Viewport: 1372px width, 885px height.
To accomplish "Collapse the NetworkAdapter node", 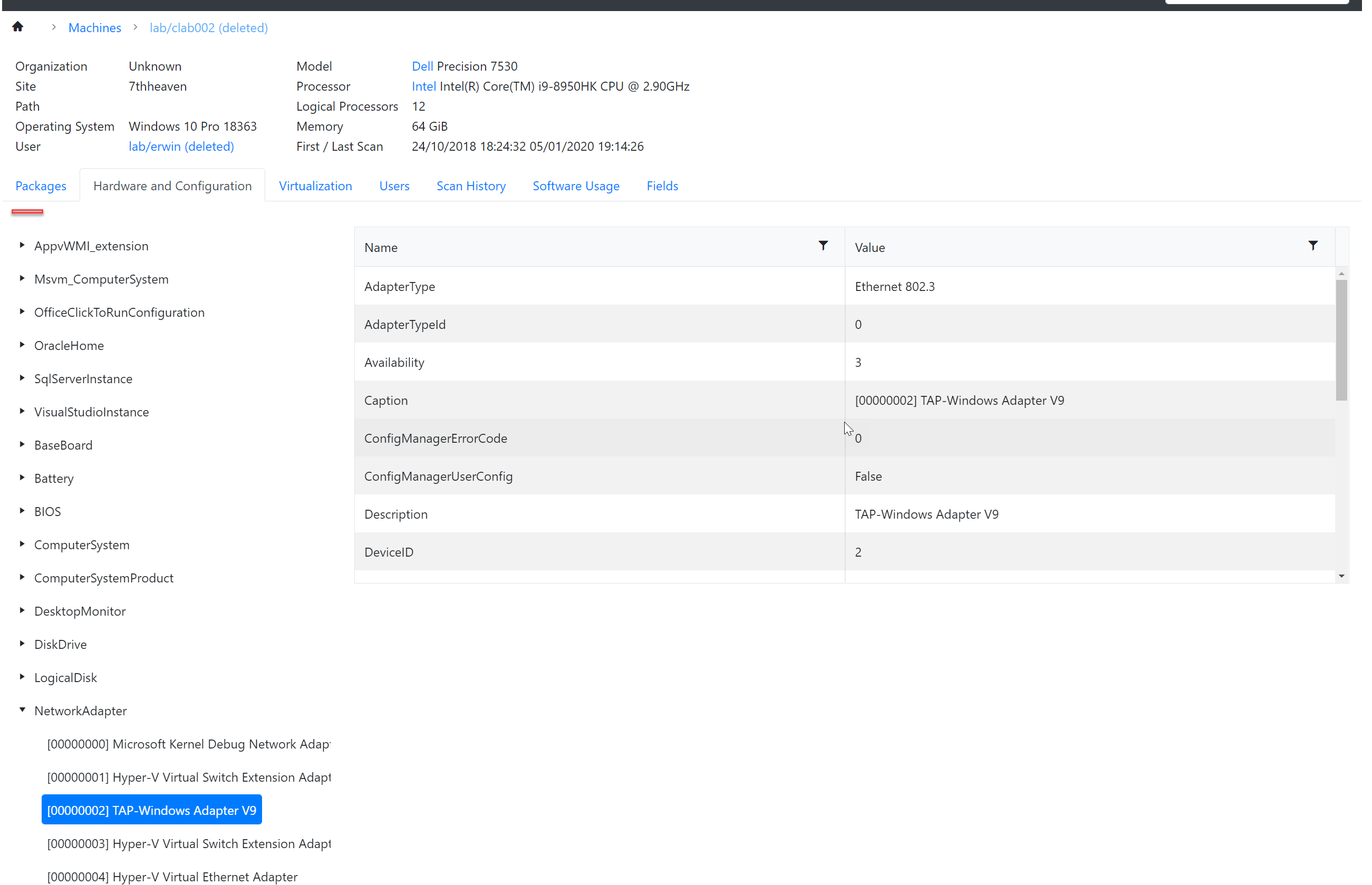I will 22,711.
